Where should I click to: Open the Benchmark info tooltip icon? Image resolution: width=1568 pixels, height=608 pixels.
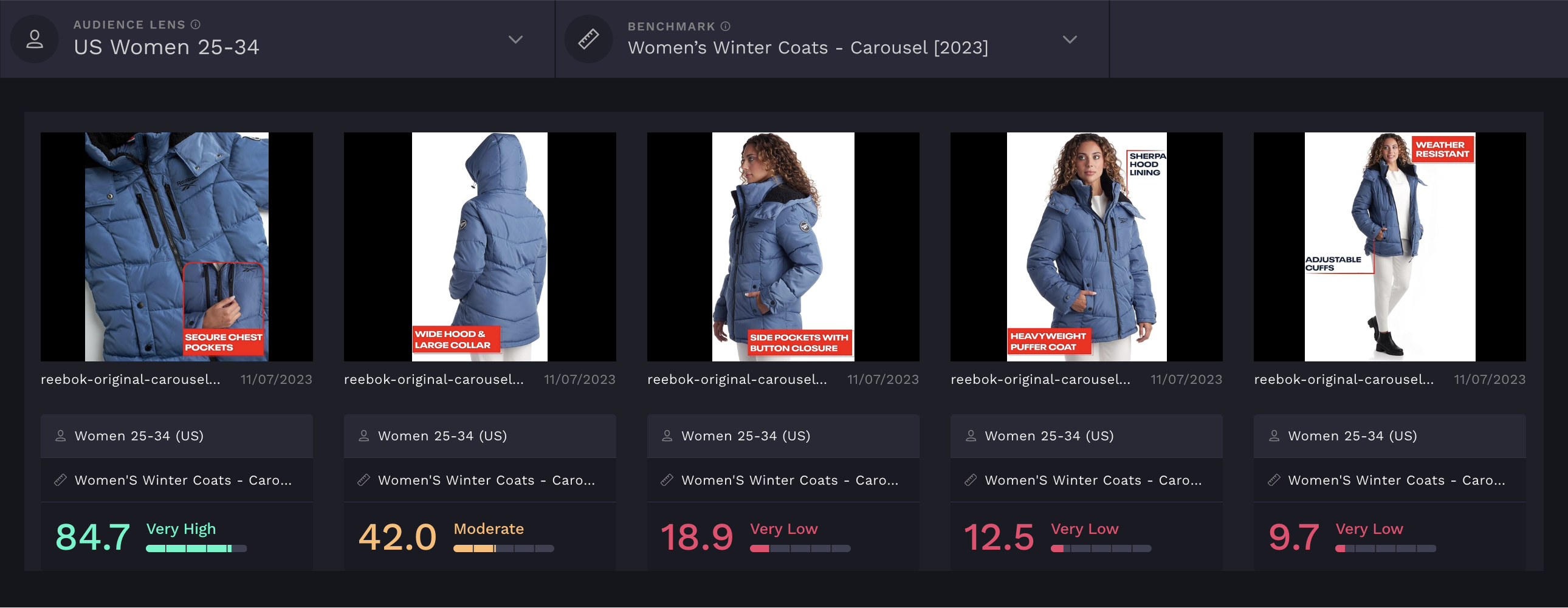click(726, 26)
